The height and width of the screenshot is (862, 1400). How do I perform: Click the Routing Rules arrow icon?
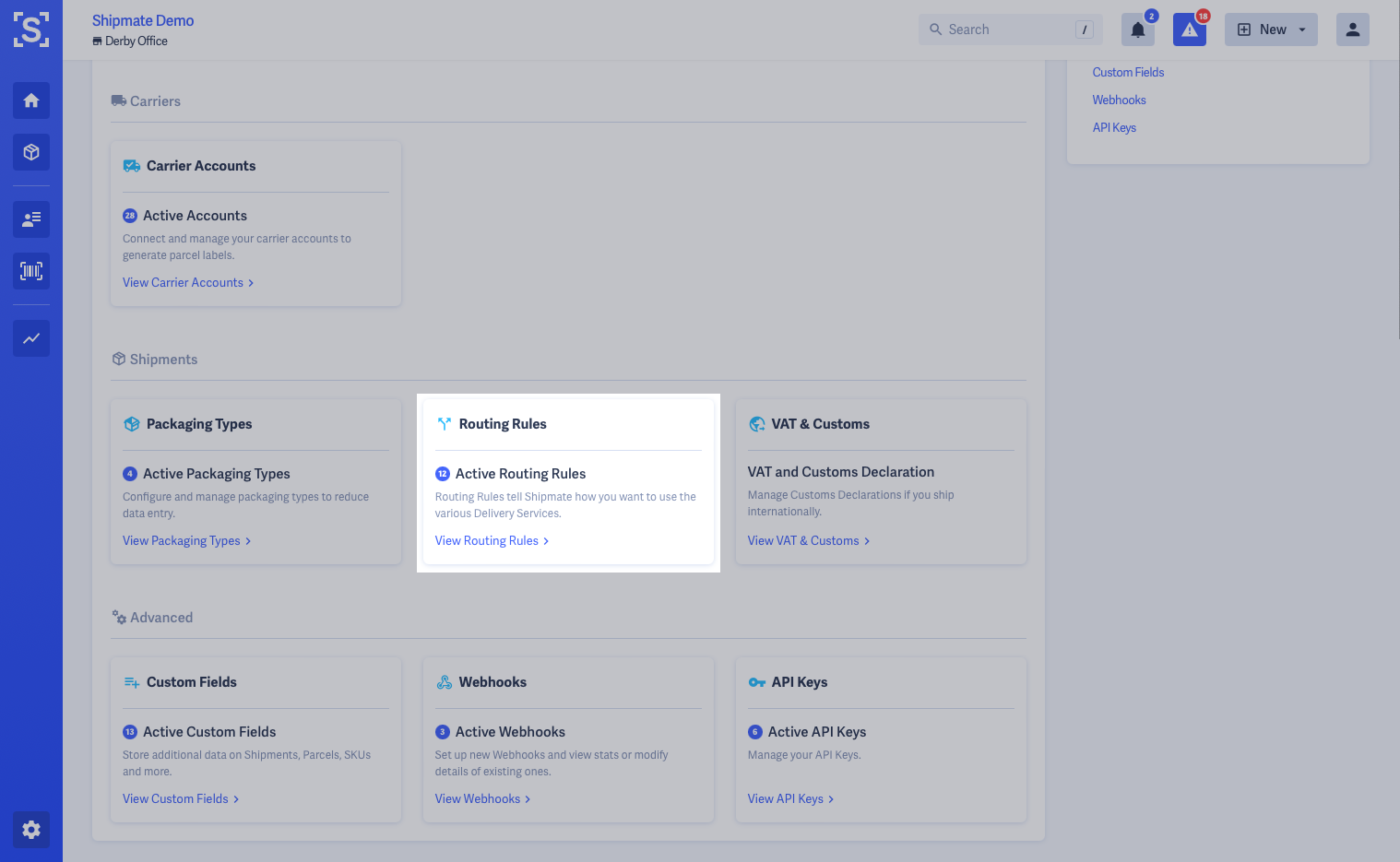pyautogui.click(x=445, y=424)
